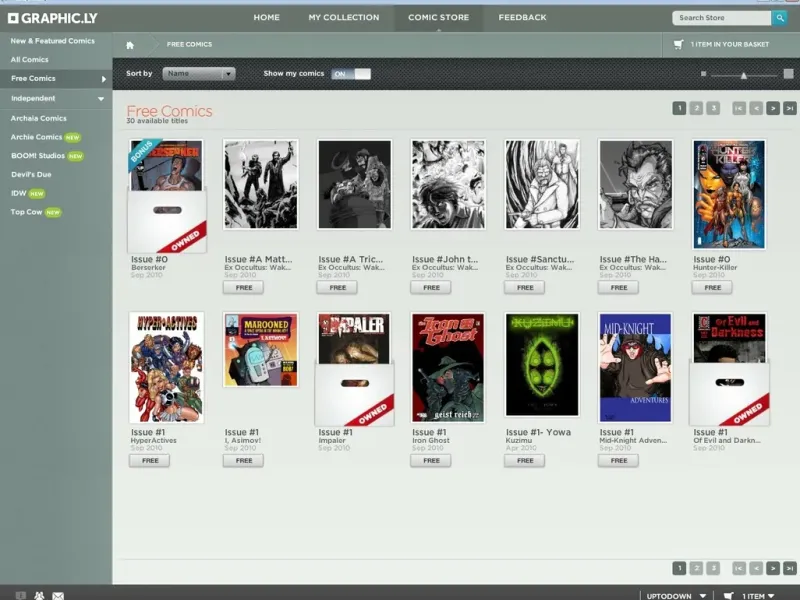Go to page 2 in top pager
Image resolution: width=800 pixels, height=600 pixels.
point(696,108)
